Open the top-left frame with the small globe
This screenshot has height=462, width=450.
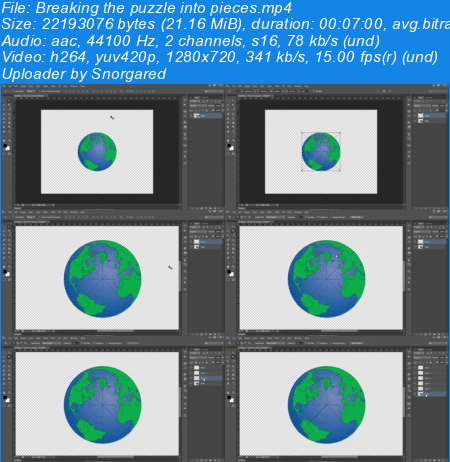tap(113, 147)
